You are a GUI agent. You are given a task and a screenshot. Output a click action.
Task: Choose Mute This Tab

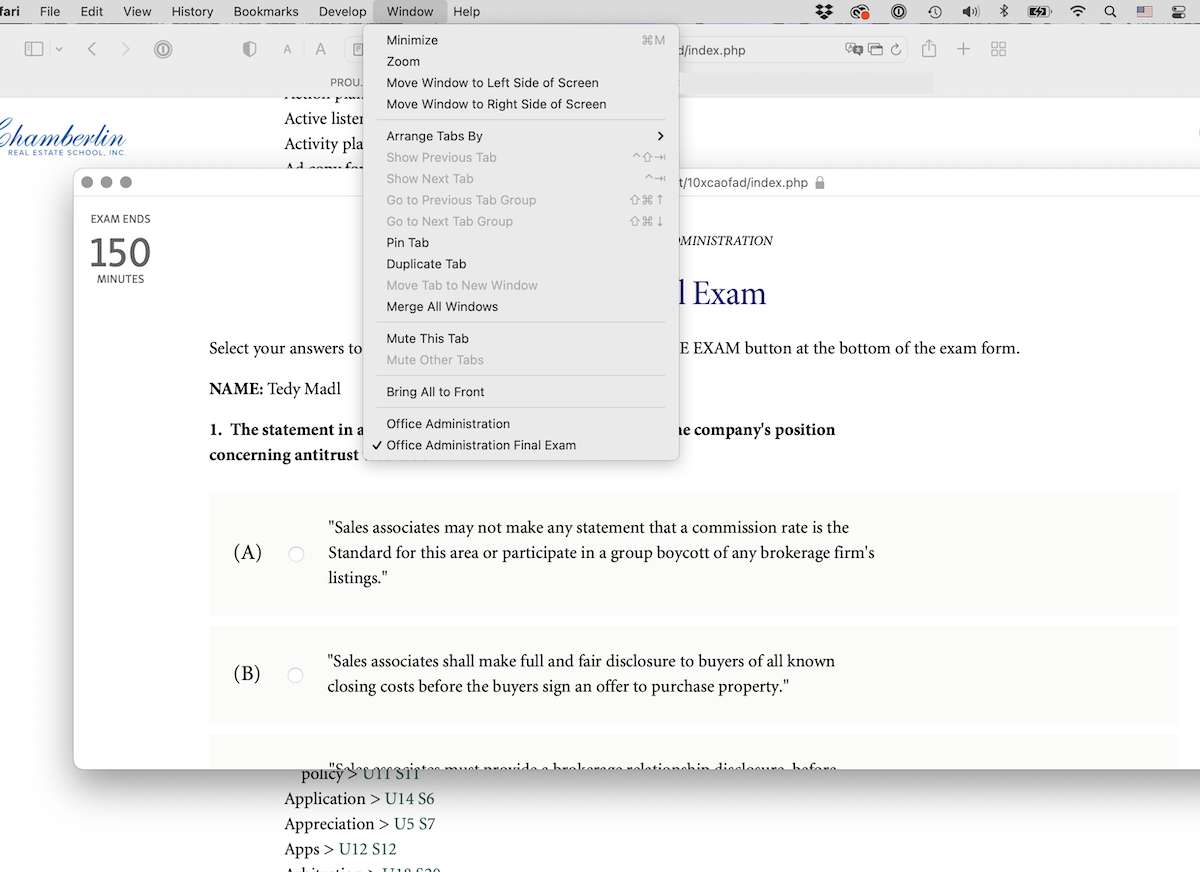(521, 339)
